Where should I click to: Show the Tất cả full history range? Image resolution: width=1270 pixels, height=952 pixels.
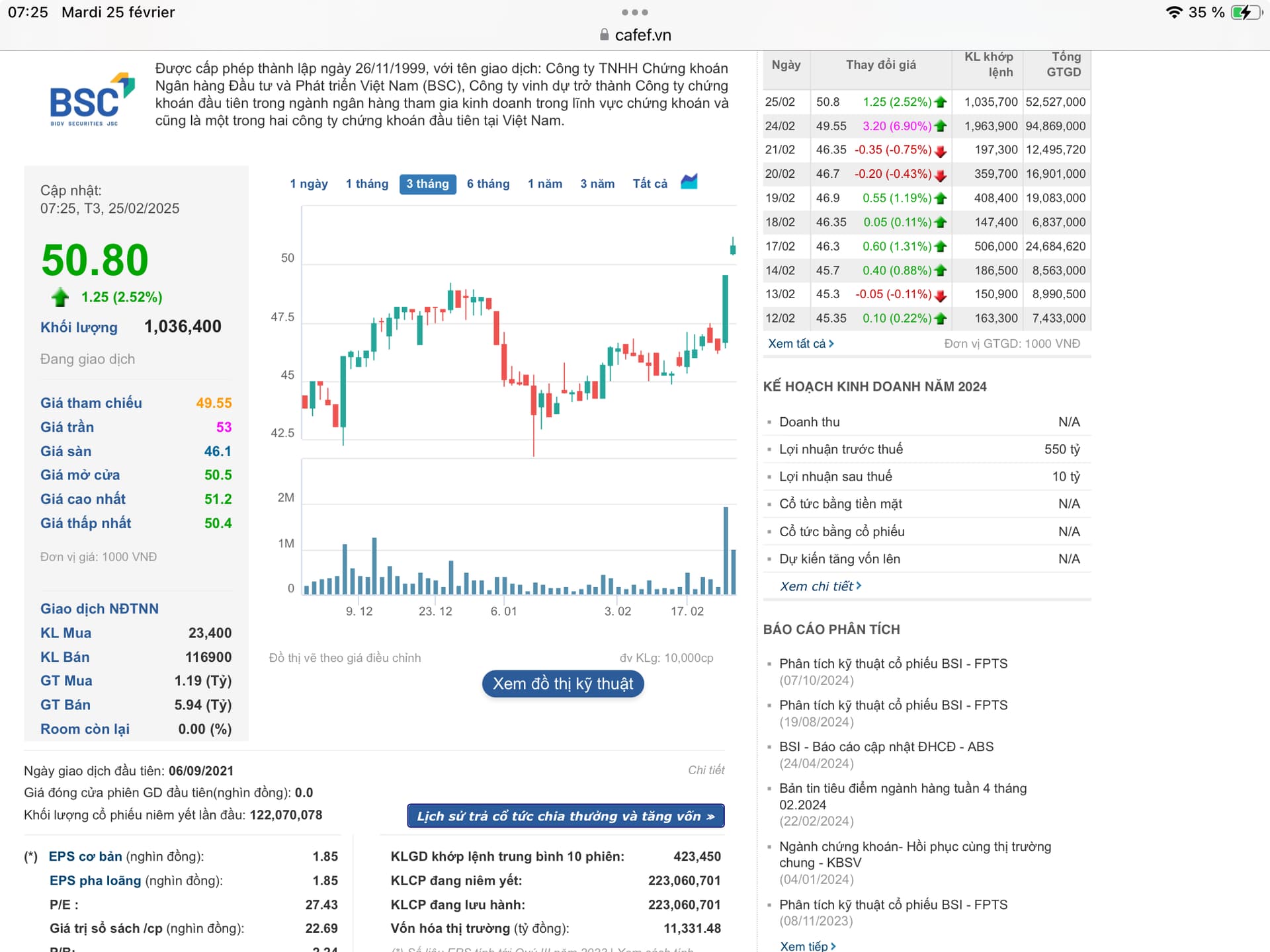650,184
